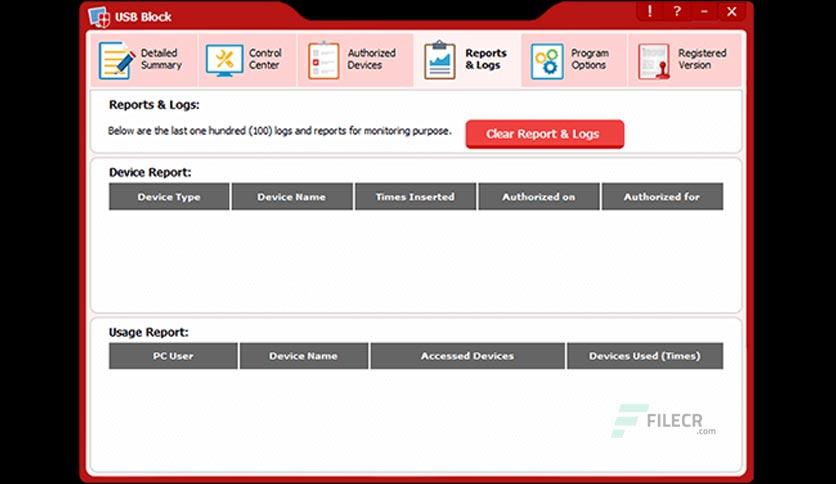The image size is (836, 484).
Task: Click the Authorized for column header
Action: pos(662,197)
